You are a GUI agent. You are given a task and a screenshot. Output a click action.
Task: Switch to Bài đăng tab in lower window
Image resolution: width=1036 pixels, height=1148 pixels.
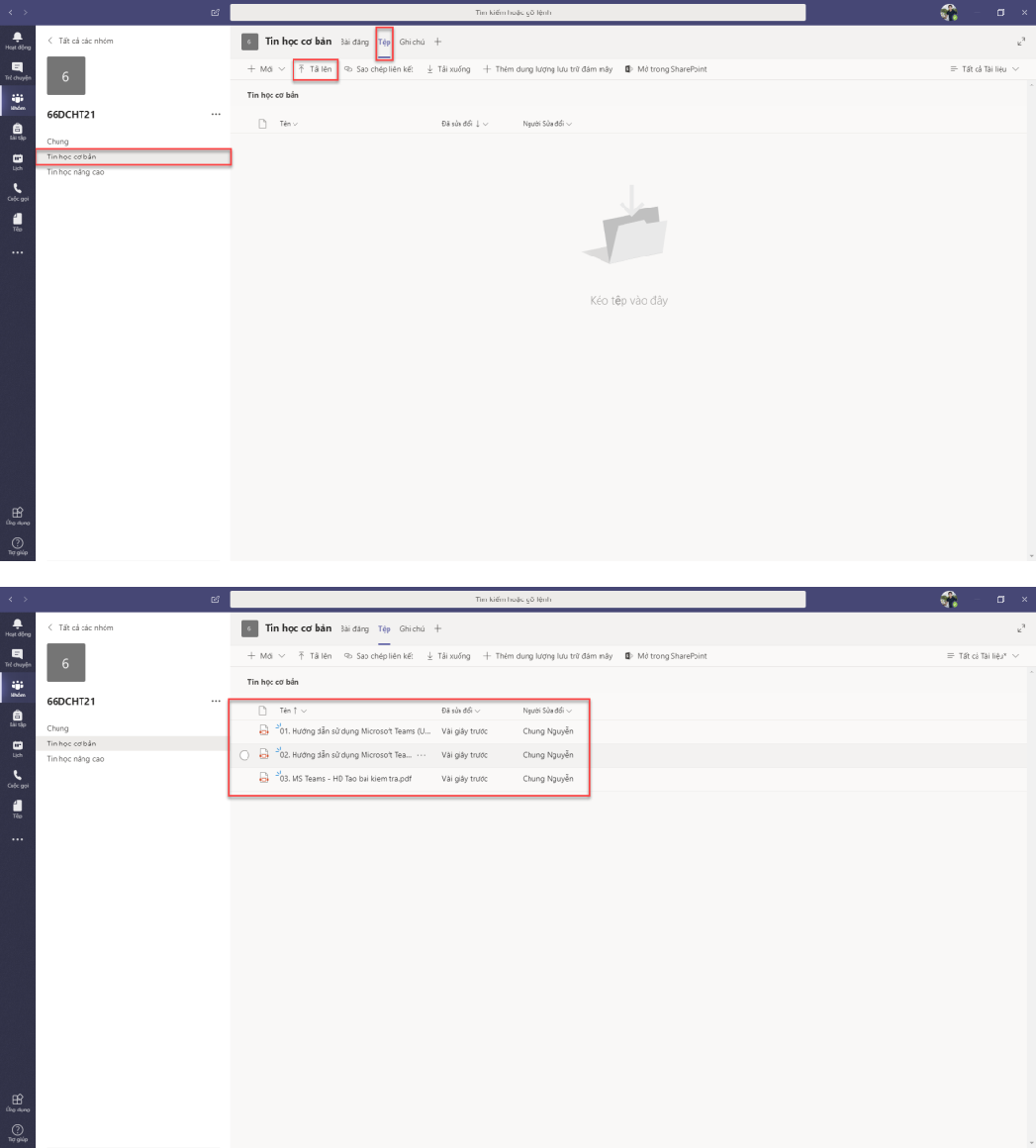click(354, 629)
